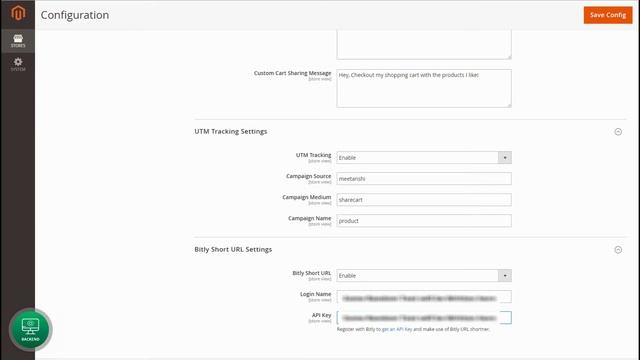Follow the 'get an API Key' link
The image size is (640, 360).
pyautogui.click(x=397, y=329)
